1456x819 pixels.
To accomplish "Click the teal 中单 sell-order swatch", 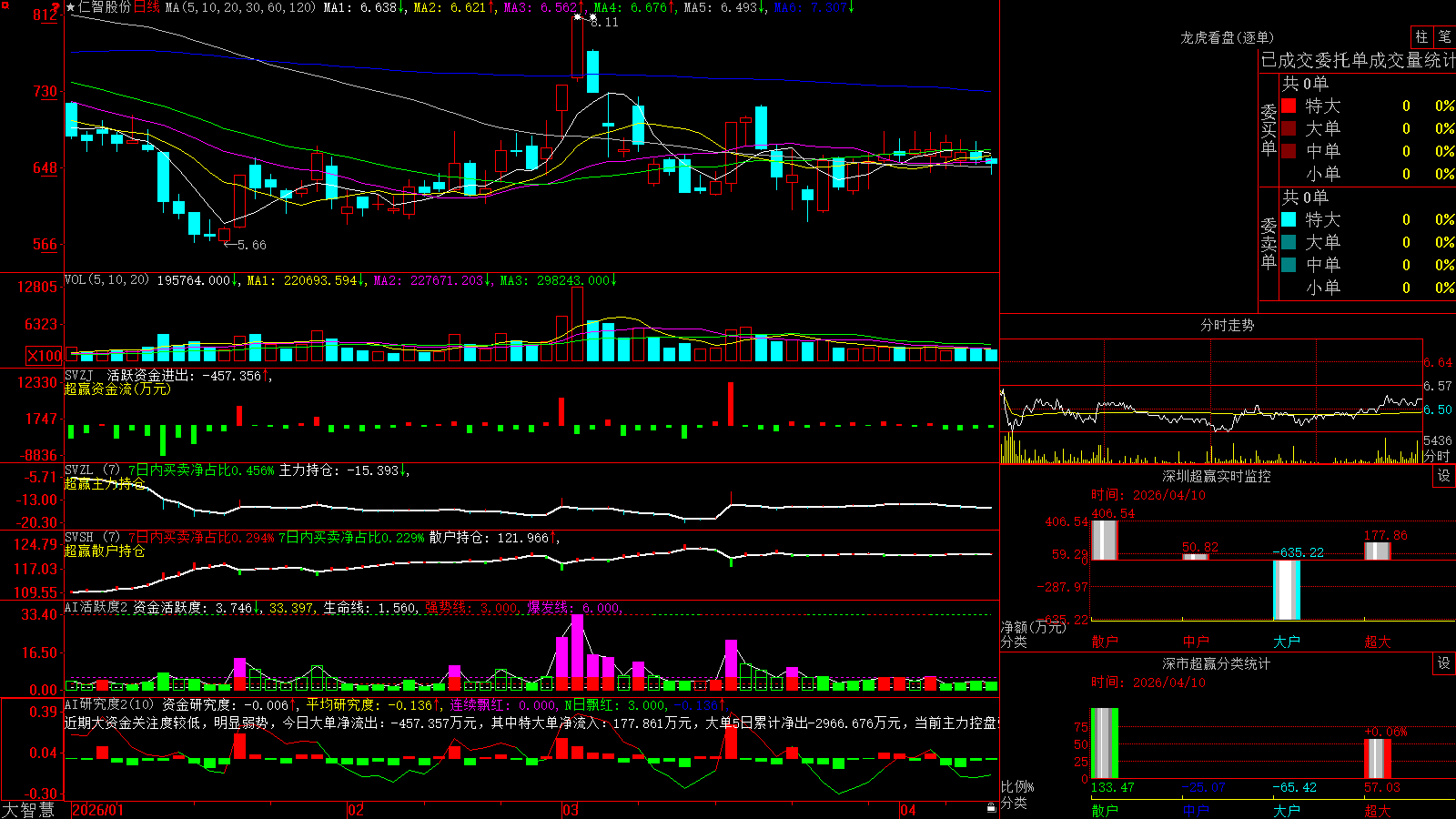I will 1289,265.
